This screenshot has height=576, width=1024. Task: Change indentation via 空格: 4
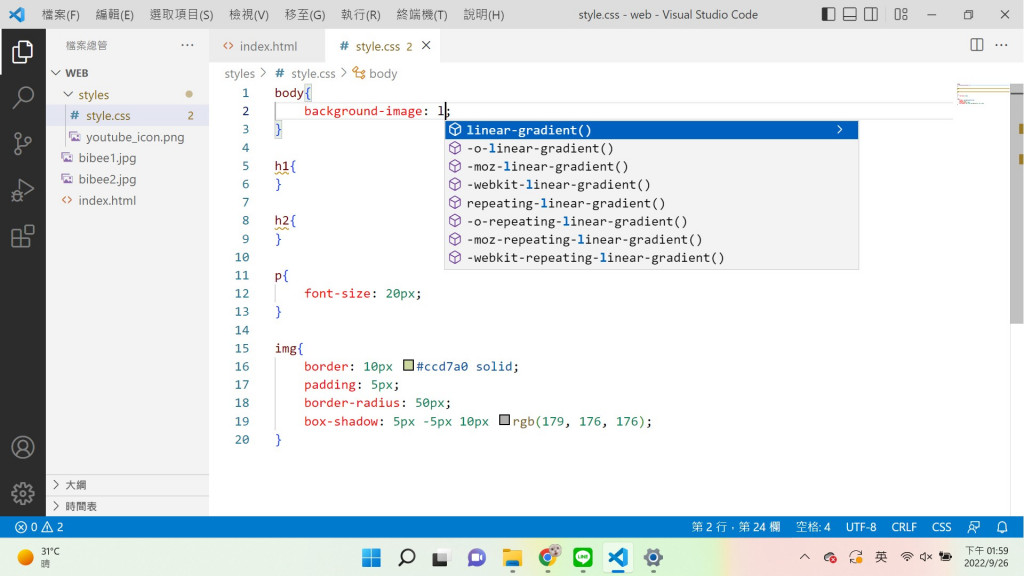pyautogui.click(x=813, y=527)
